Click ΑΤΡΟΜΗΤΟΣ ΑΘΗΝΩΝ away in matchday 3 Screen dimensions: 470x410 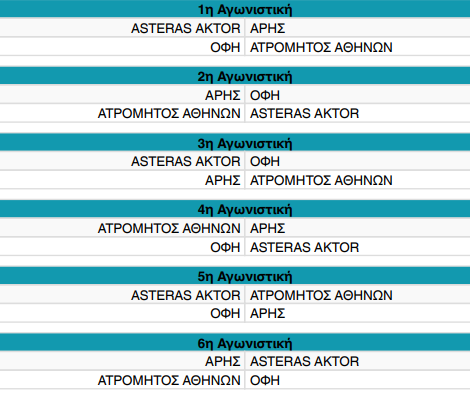(x=321, y=180)
